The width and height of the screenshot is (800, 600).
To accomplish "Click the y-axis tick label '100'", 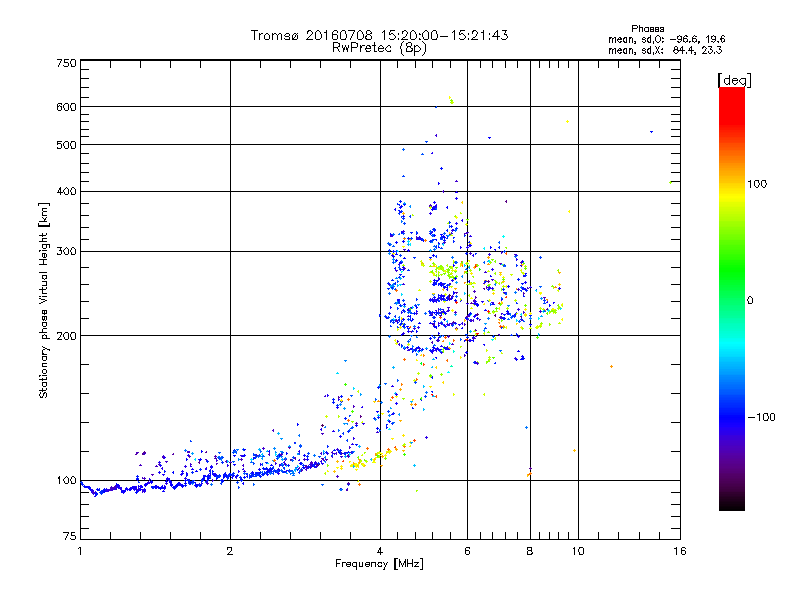I will point(66,481).
